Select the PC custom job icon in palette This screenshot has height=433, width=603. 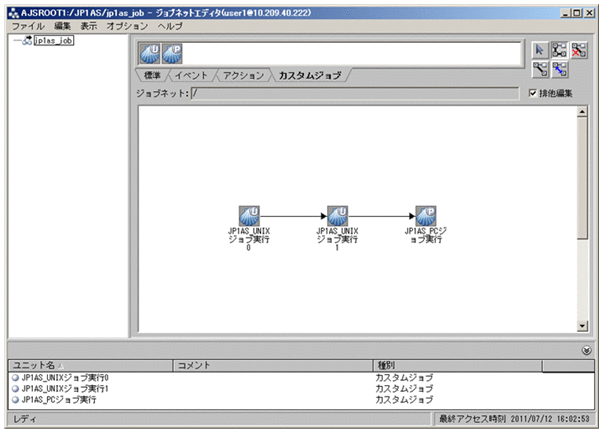[172, 53]
